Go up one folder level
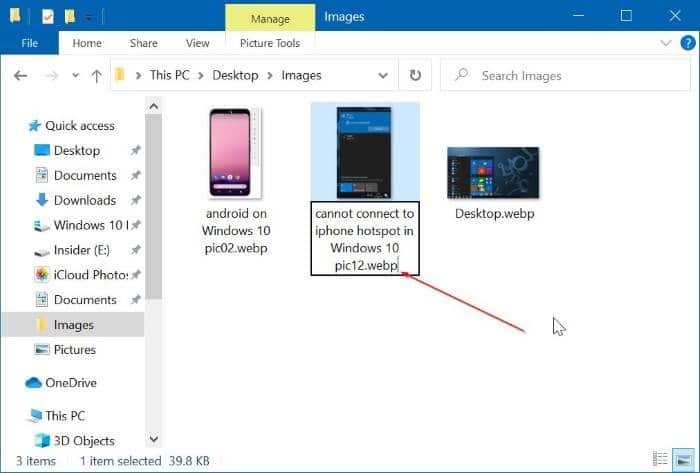Screen dimensions: 700x473 (96, 76)
